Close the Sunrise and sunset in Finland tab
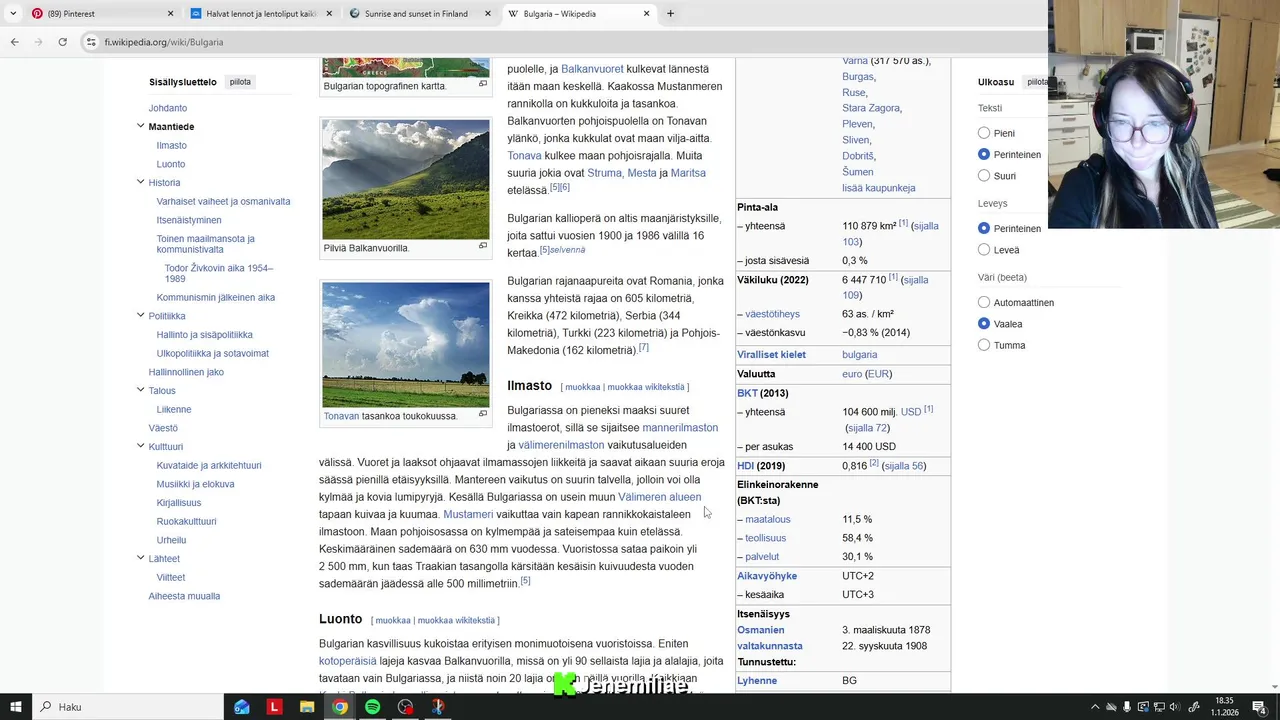 tap(488, 14)
